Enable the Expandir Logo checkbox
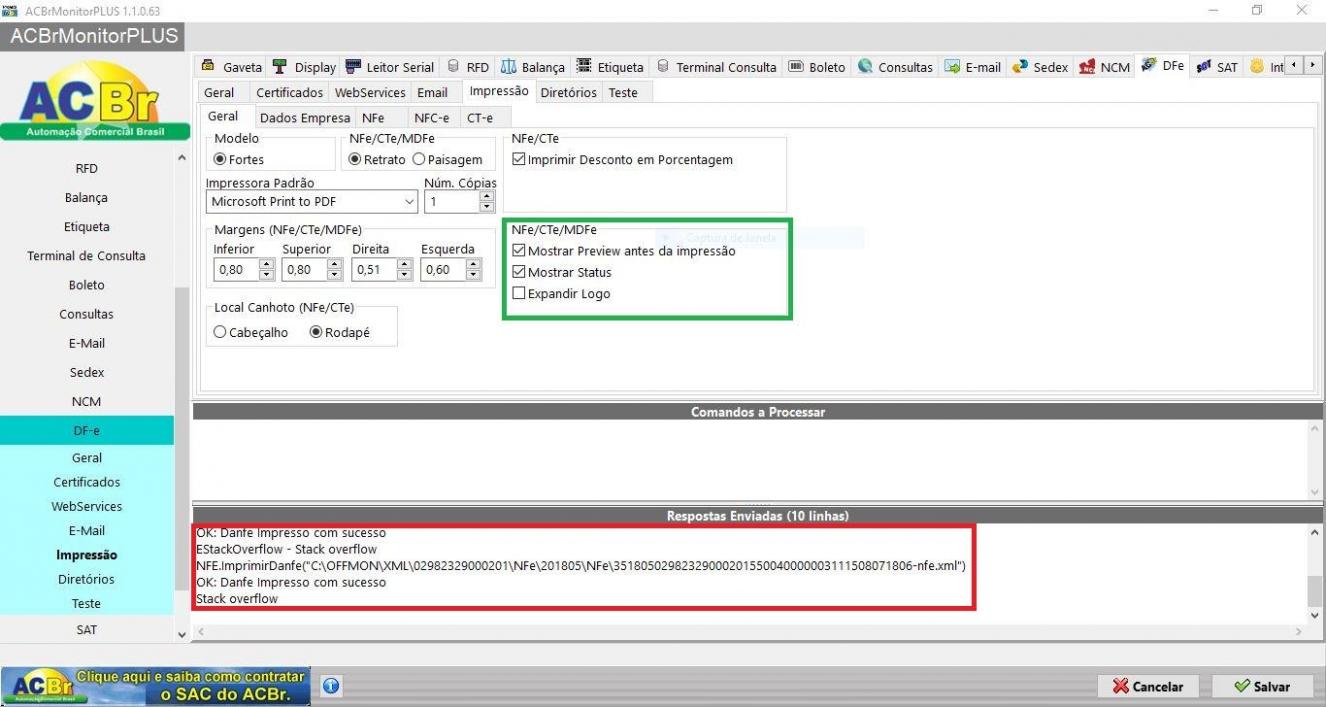The width and height of the screenshot is (1326, 707). click(561, 294)
